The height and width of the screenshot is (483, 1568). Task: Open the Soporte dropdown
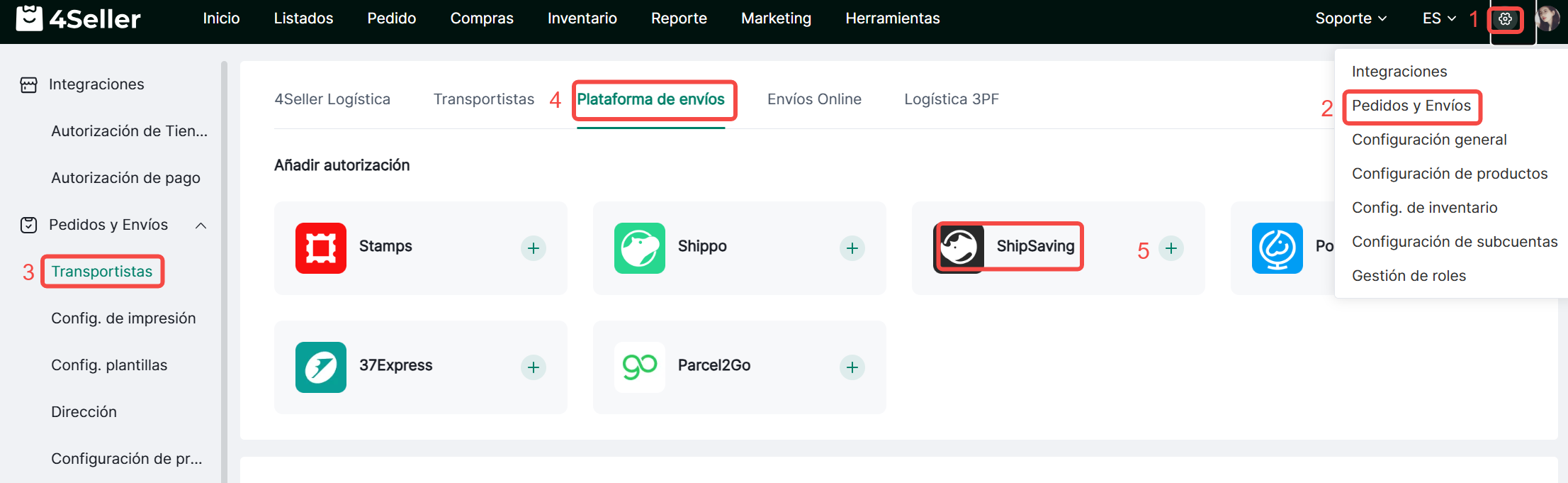(1350, 18)
